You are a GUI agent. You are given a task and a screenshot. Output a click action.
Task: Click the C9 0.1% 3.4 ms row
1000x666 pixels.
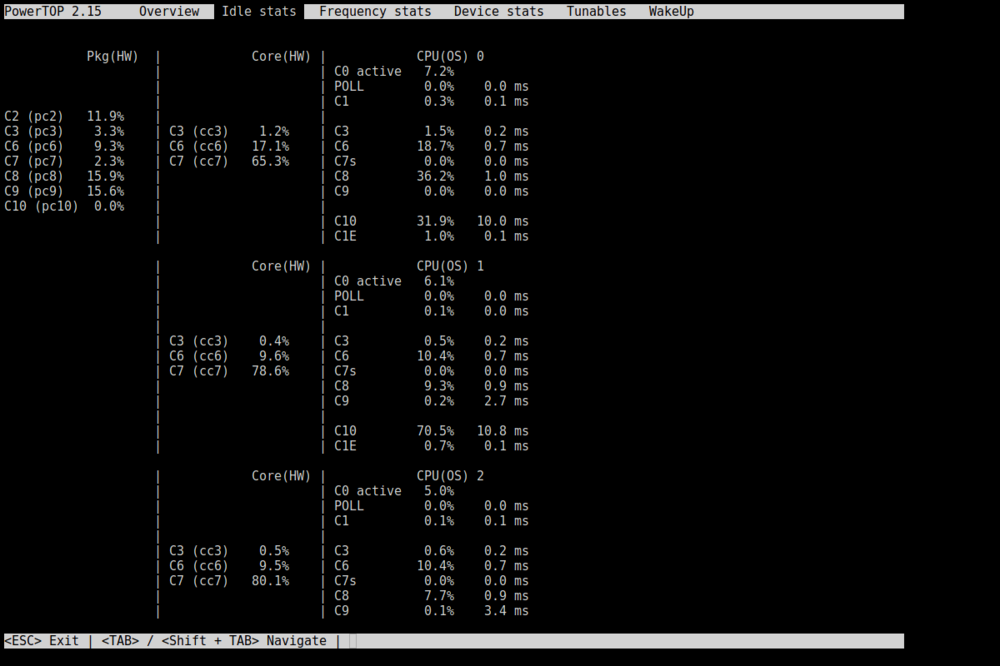pos(431,611)
